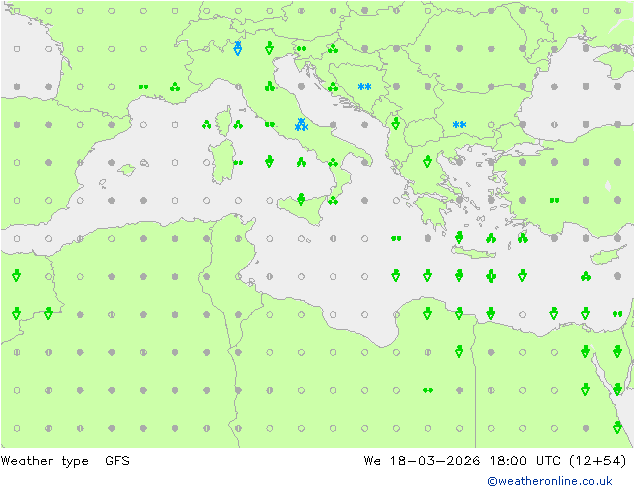Click the blue snow symbol over Bulgaria
The width and height of the screenshot is (634, 490).
pos(459,125)
